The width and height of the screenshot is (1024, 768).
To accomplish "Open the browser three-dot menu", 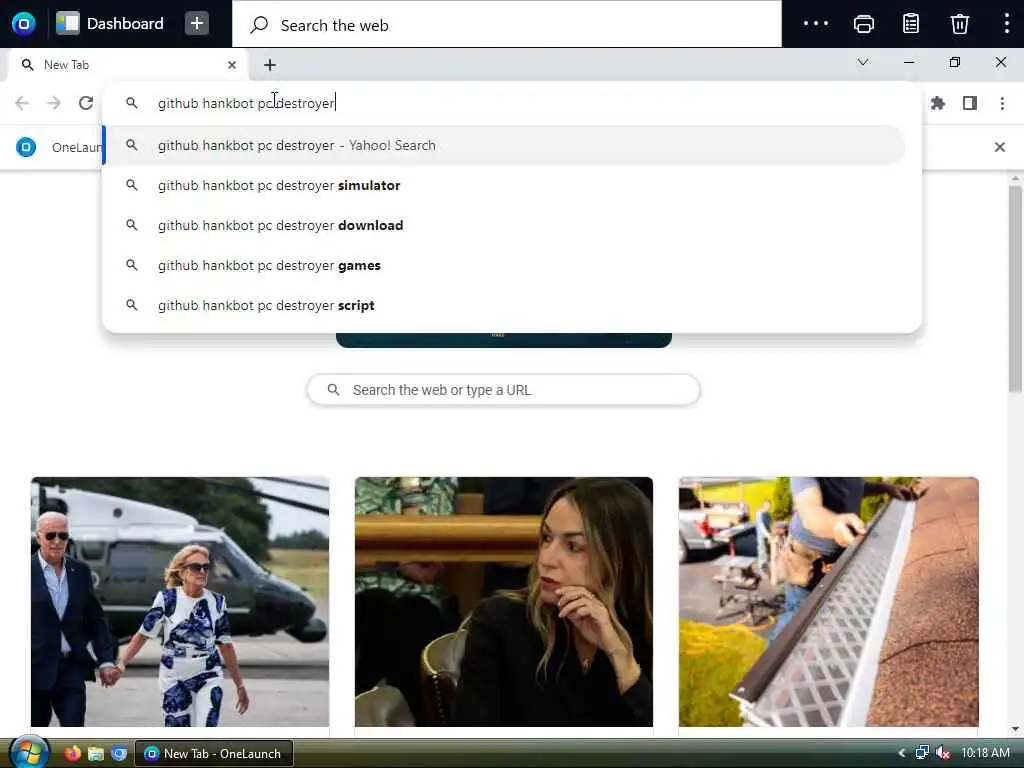I will (x=1002, y=103).
